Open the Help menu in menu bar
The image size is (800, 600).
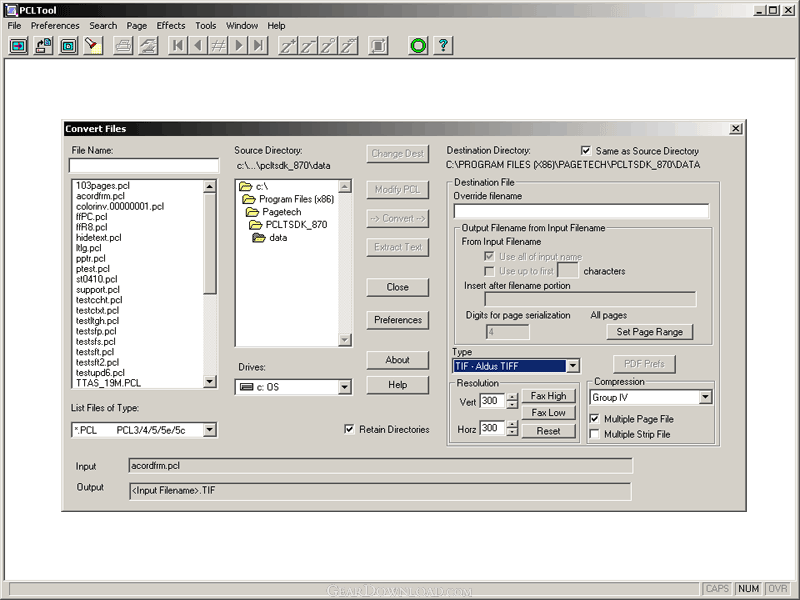tap(276, 26)
